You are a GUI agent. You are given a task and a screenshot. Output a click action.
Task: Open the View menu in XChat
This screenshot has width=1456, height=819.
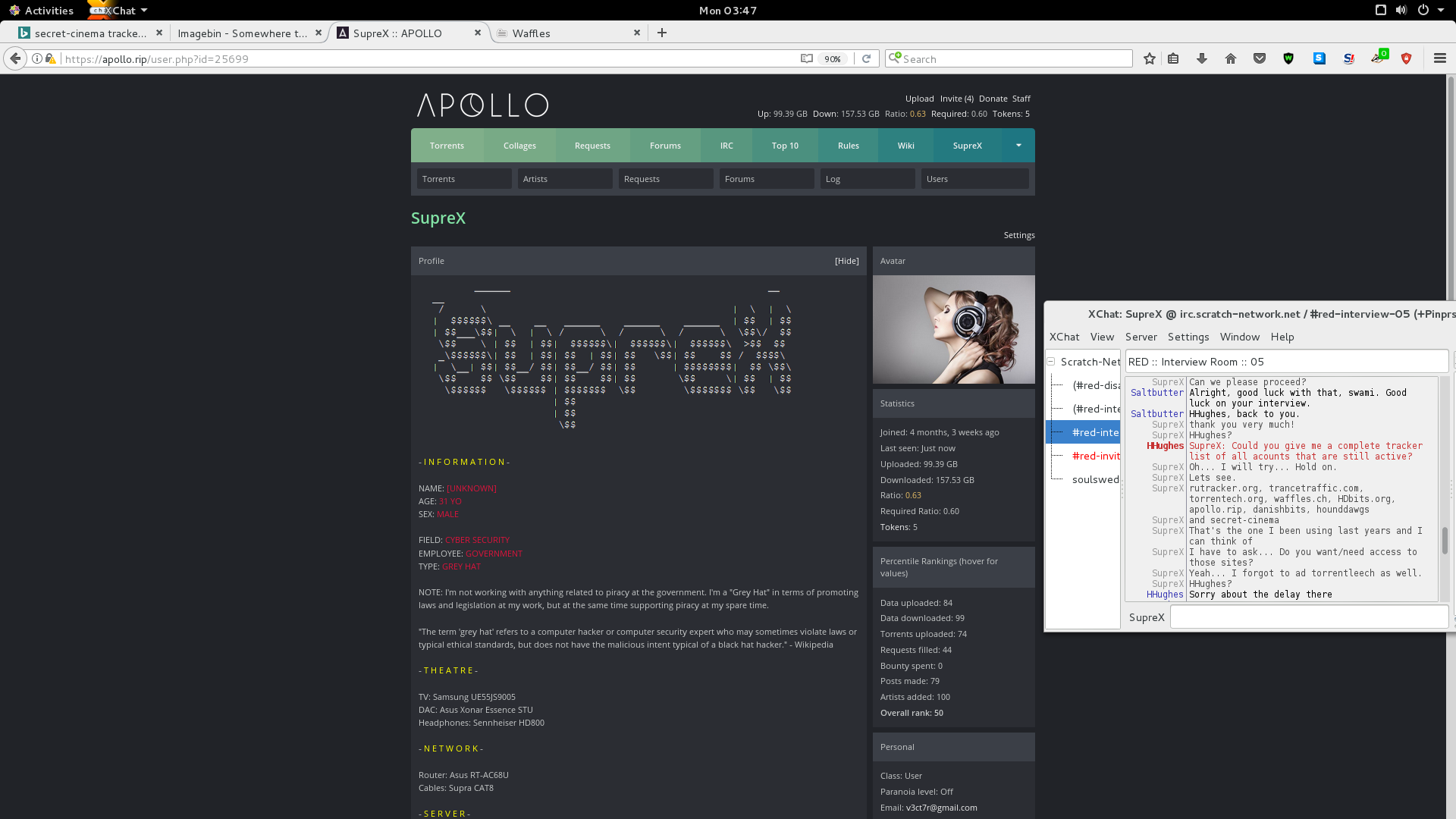[1102, 337]
